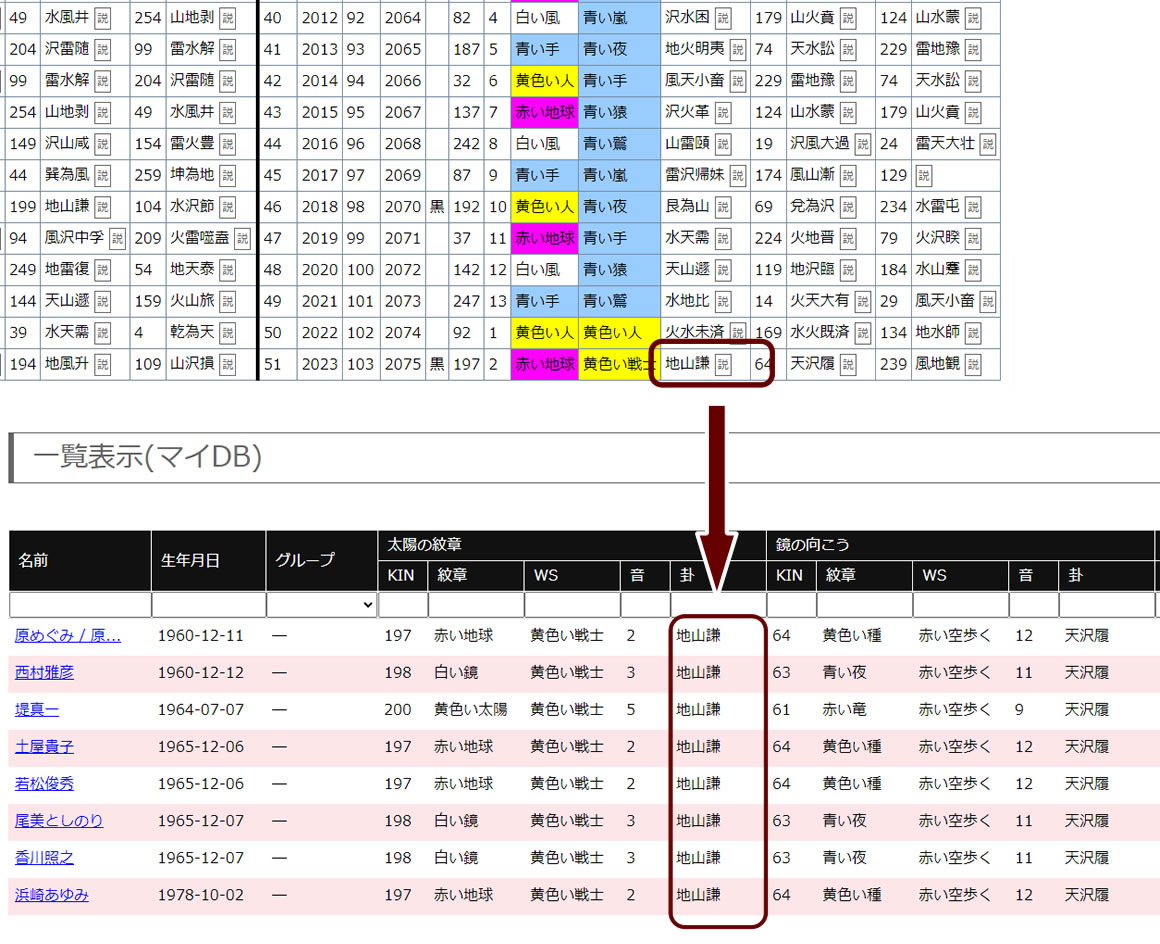This screenshot has height=944, width=1160.
Task: Focus the 名前 filter text box
Action: pos(79,605)
